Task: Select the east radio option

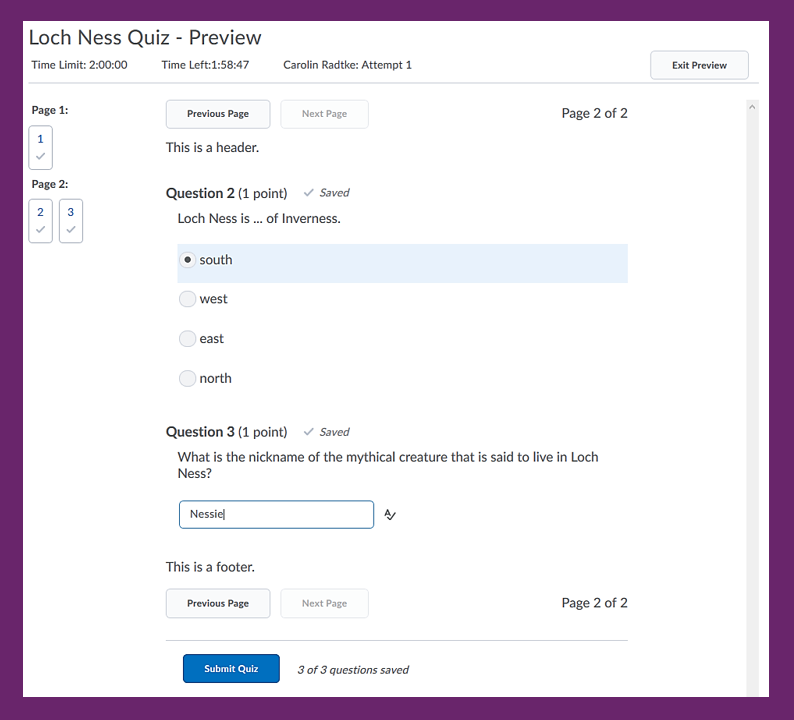Action: pyautogui.click(x=187, y=338)
